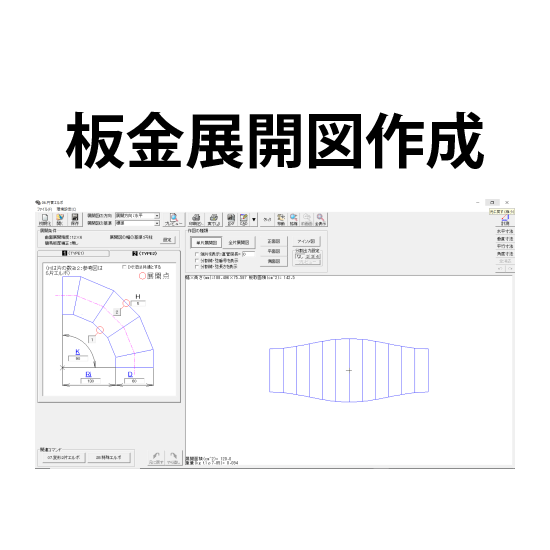Viewport: 550px width, 550px height.
Task: Click the undo (元に戻す) arrow at bottom
Action: pos(156,458)
